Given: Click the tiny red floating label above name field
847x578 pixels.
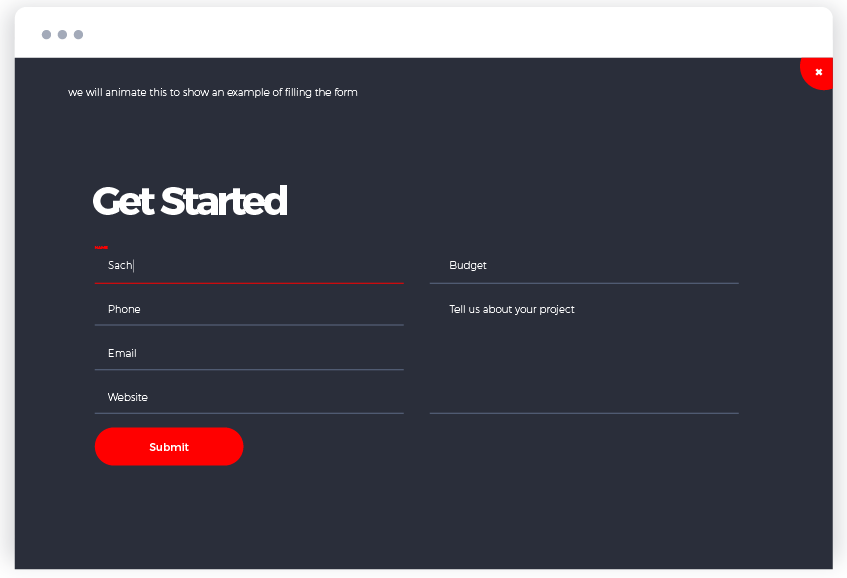Looking at the screenshot, I should 101,247.
